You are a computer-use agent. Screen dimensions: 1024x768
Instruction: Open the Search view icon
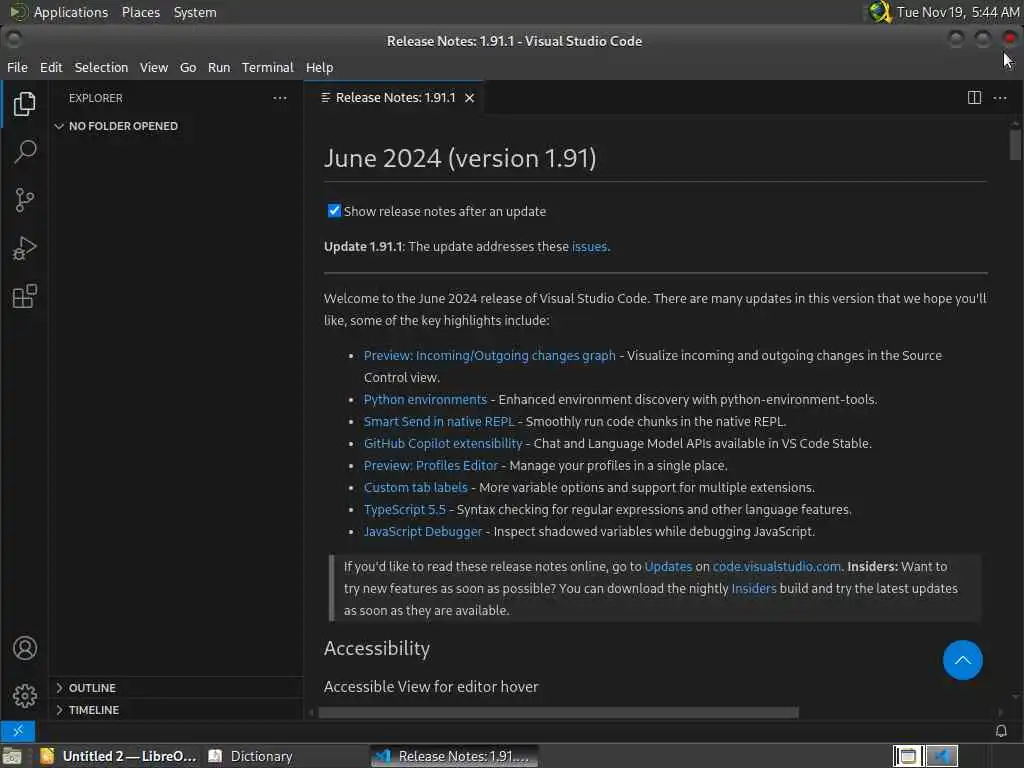24,152
